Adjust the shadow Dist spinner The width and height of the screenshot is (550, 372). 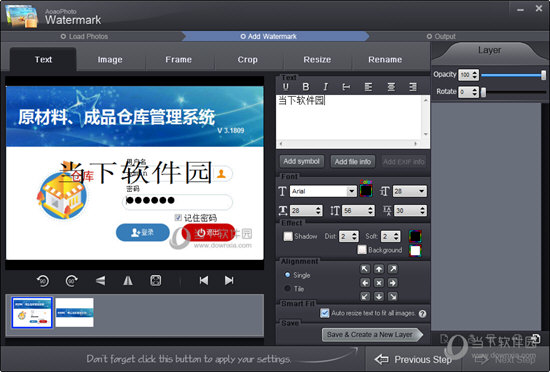[x=349, y=236]
